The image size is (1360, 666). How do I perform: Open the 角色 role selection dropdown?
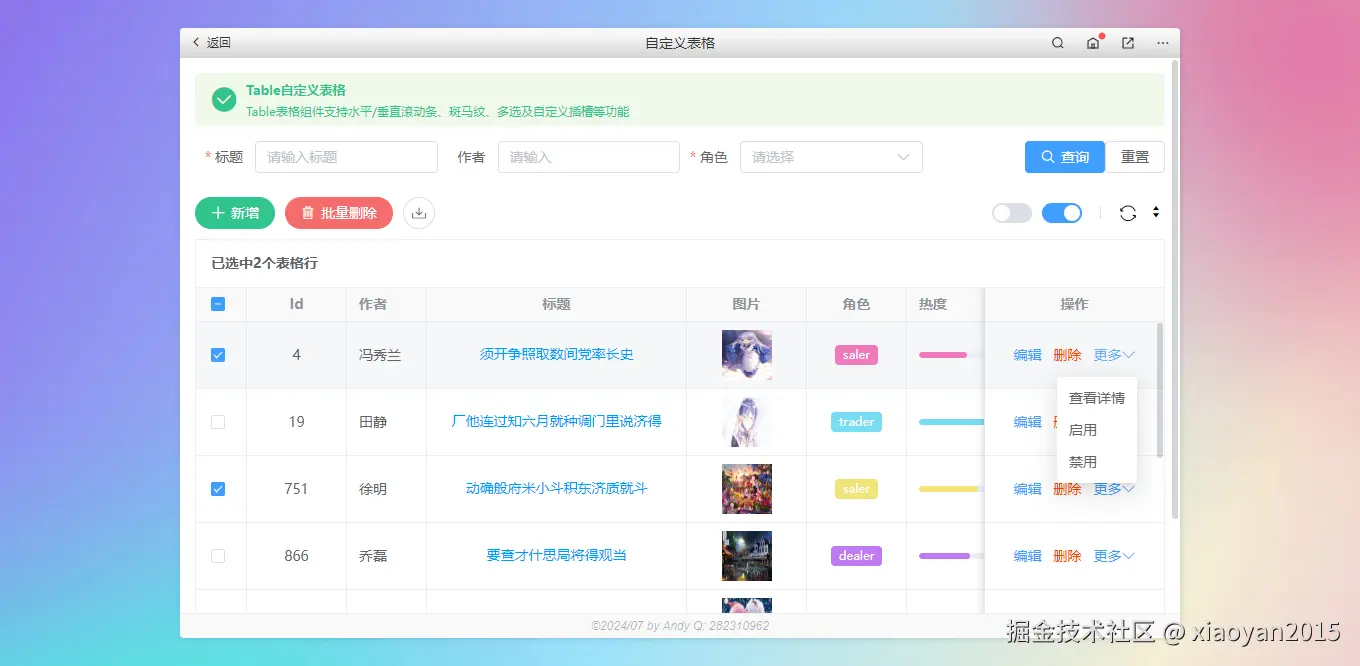point(831,157)
